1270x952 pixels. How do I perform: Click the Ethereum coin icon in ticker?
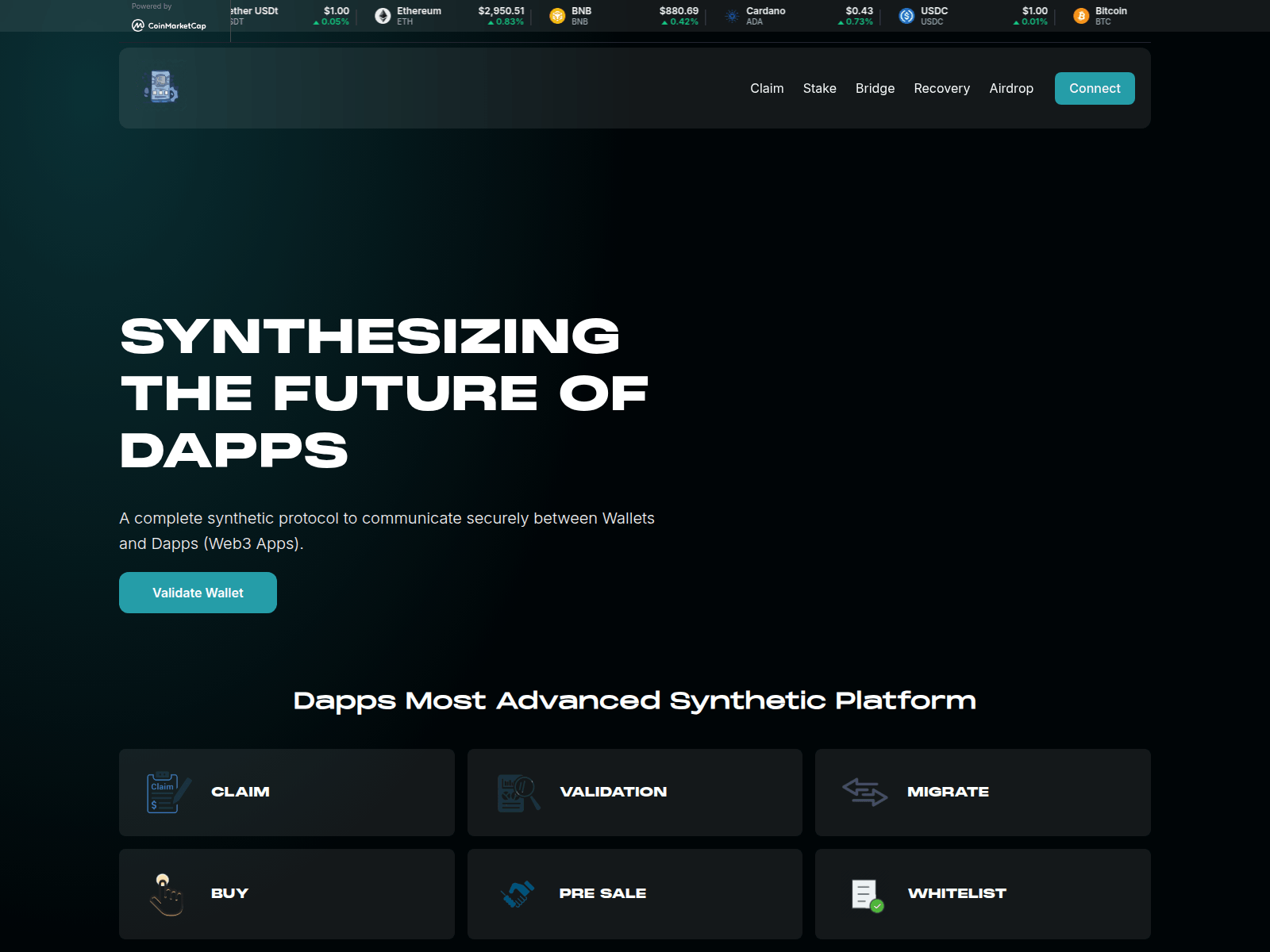click(383, 16)
